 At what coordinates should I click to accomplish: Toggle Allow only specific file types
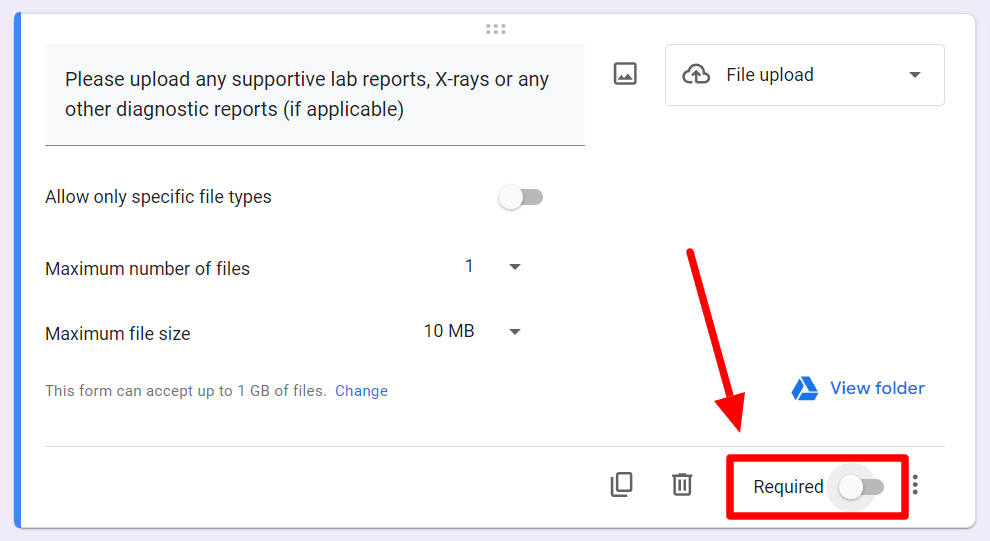coord(521,197)
